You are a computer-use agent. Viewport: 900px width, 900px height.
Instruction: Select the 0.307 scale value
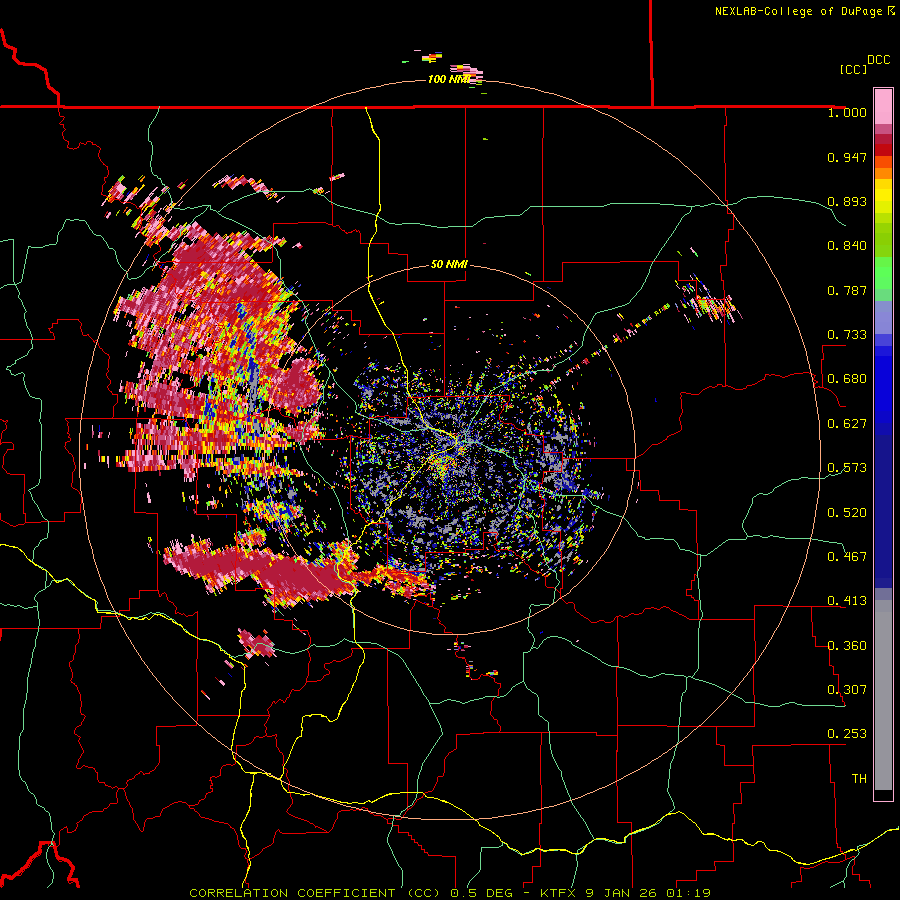(847, 690)
